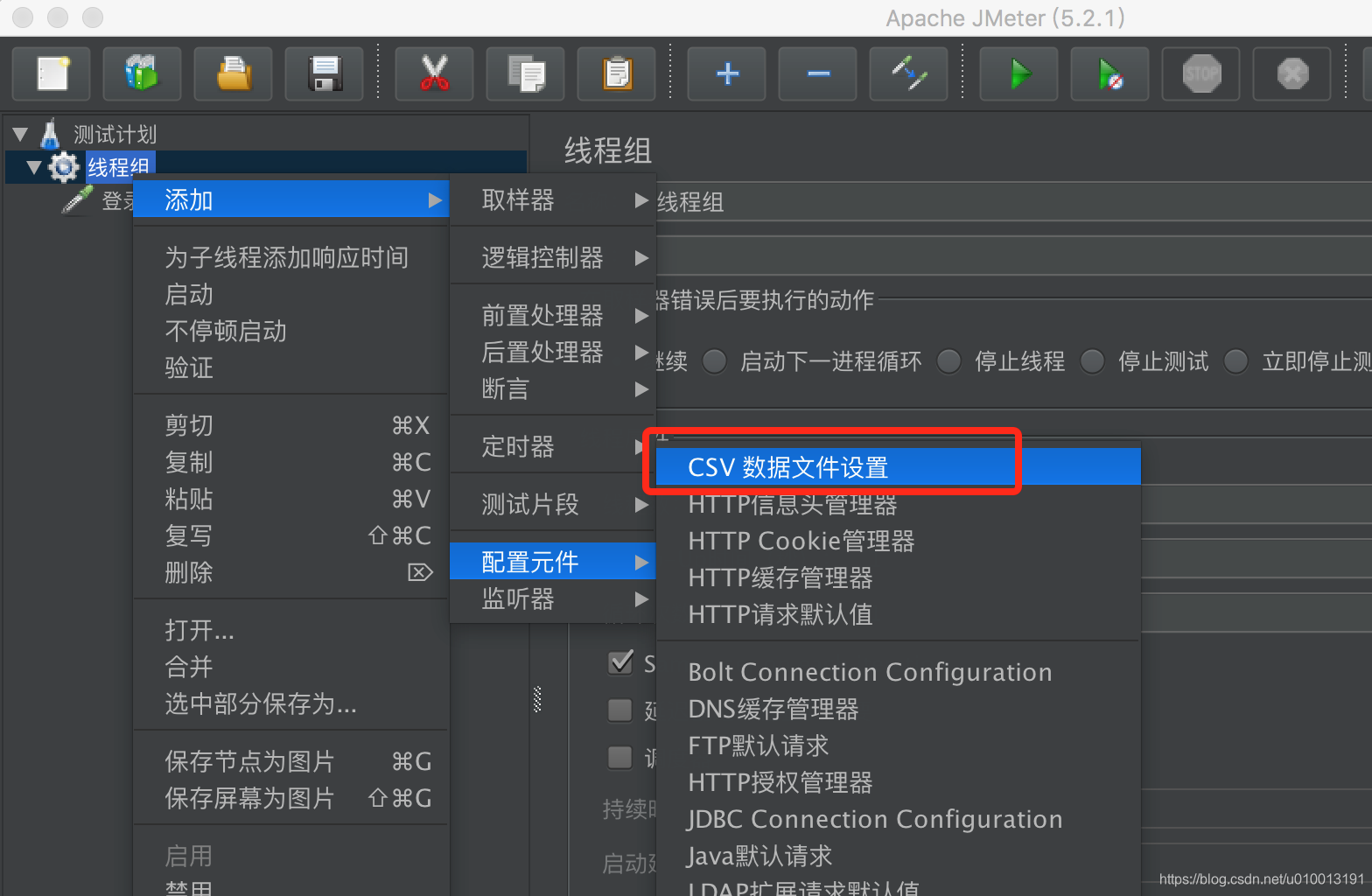Click the test plan flask icon
The image size is (1372, 896).
point(51,134)
